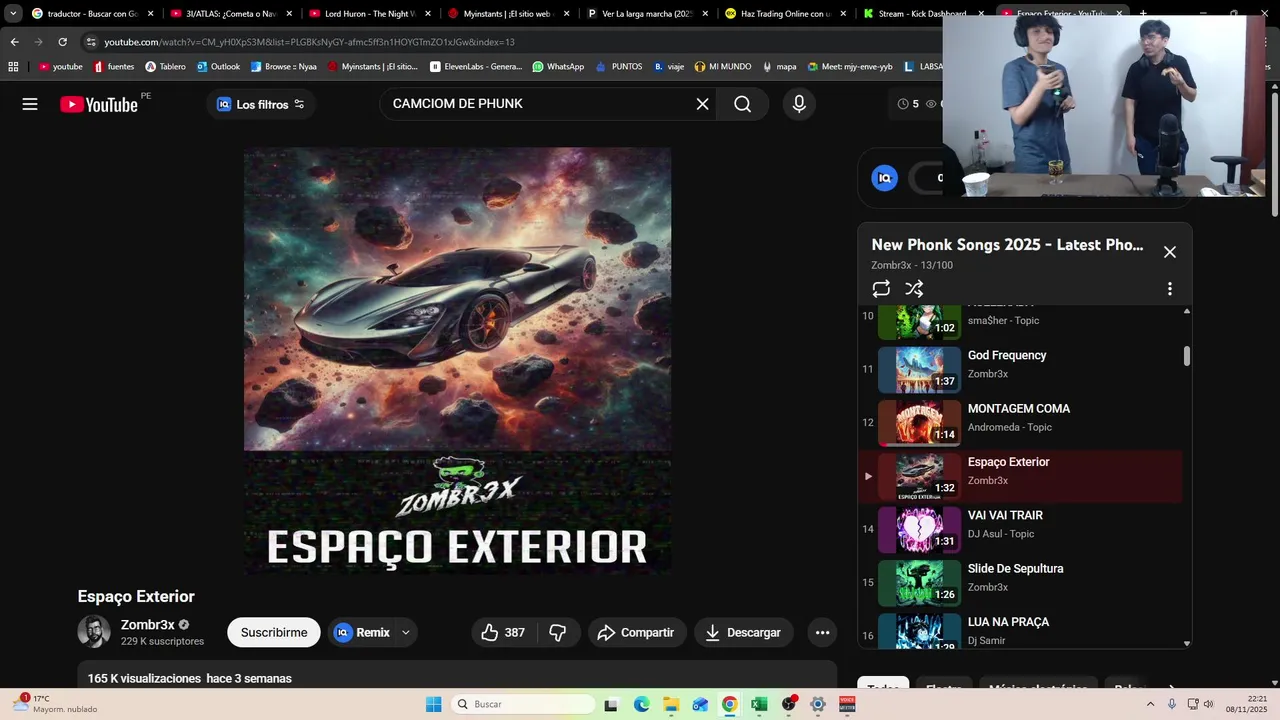Subscribe with the Suscribirme button
The height and width of the screenshot is (720, 1280).
273,632
